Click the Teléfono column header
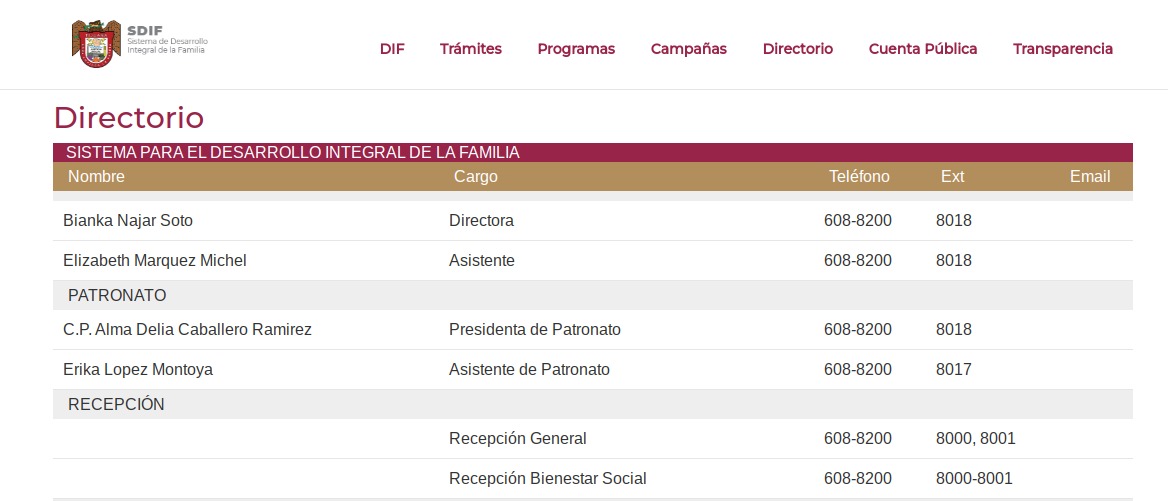The image size is (1168, 501). 859,177
